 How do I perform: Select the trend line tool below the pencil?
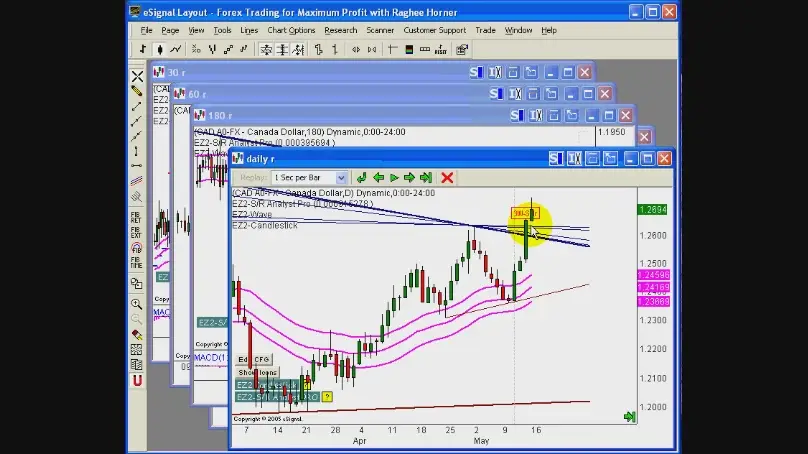click(x=137, y=106)
